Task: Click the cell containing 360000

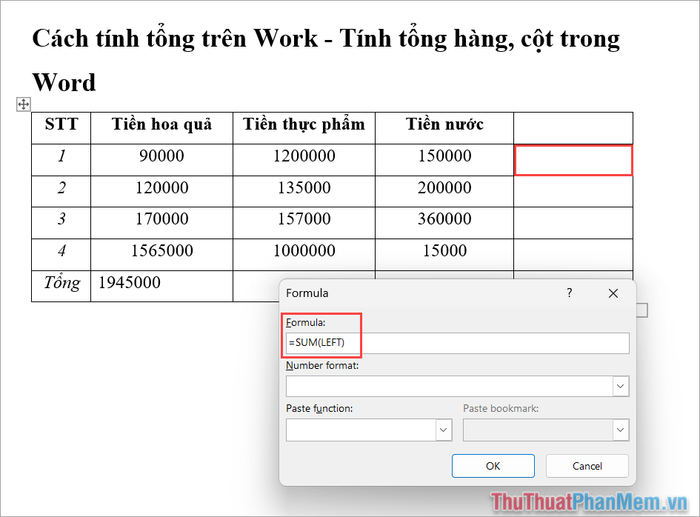Action: 445,223
